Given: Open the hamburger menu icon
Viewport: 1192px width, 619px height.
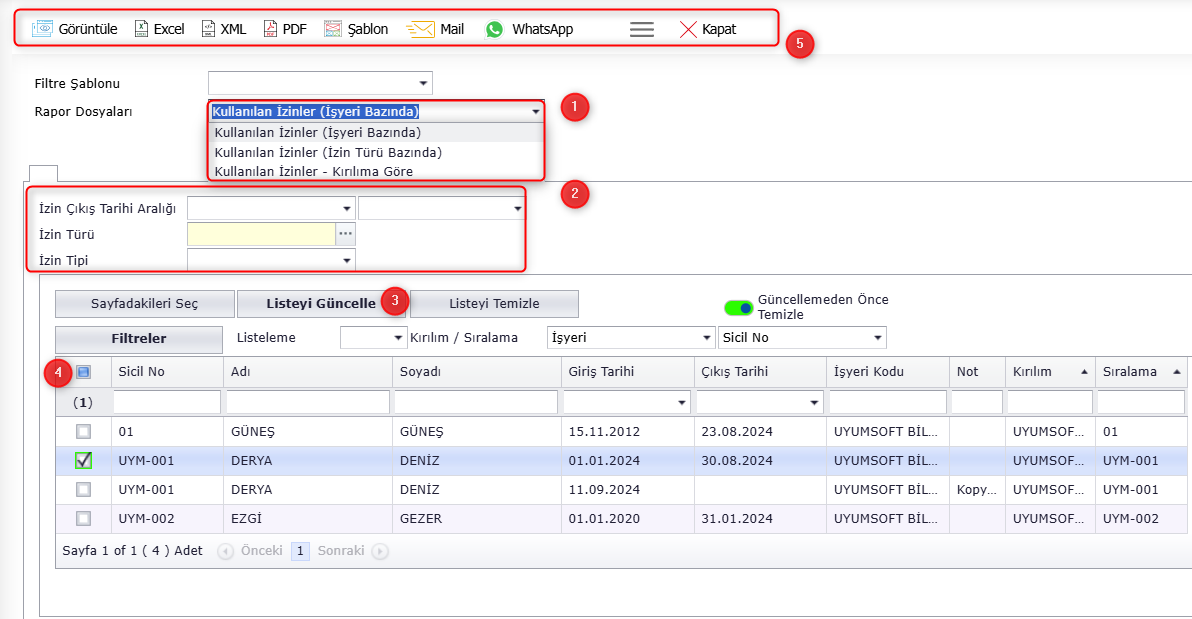Looking at the screenshot, I should (642, 29).
